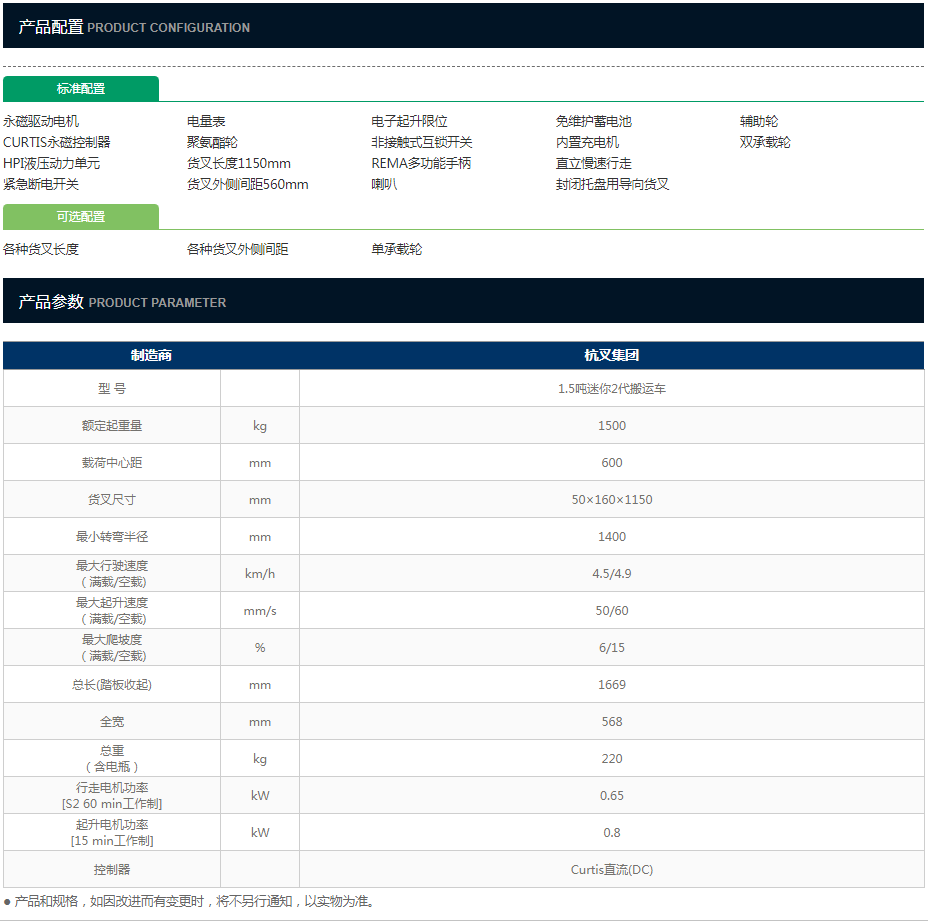Click the 各种货叉长度 optional item
This screenshot has width=928, height=921.
[41, 249]
